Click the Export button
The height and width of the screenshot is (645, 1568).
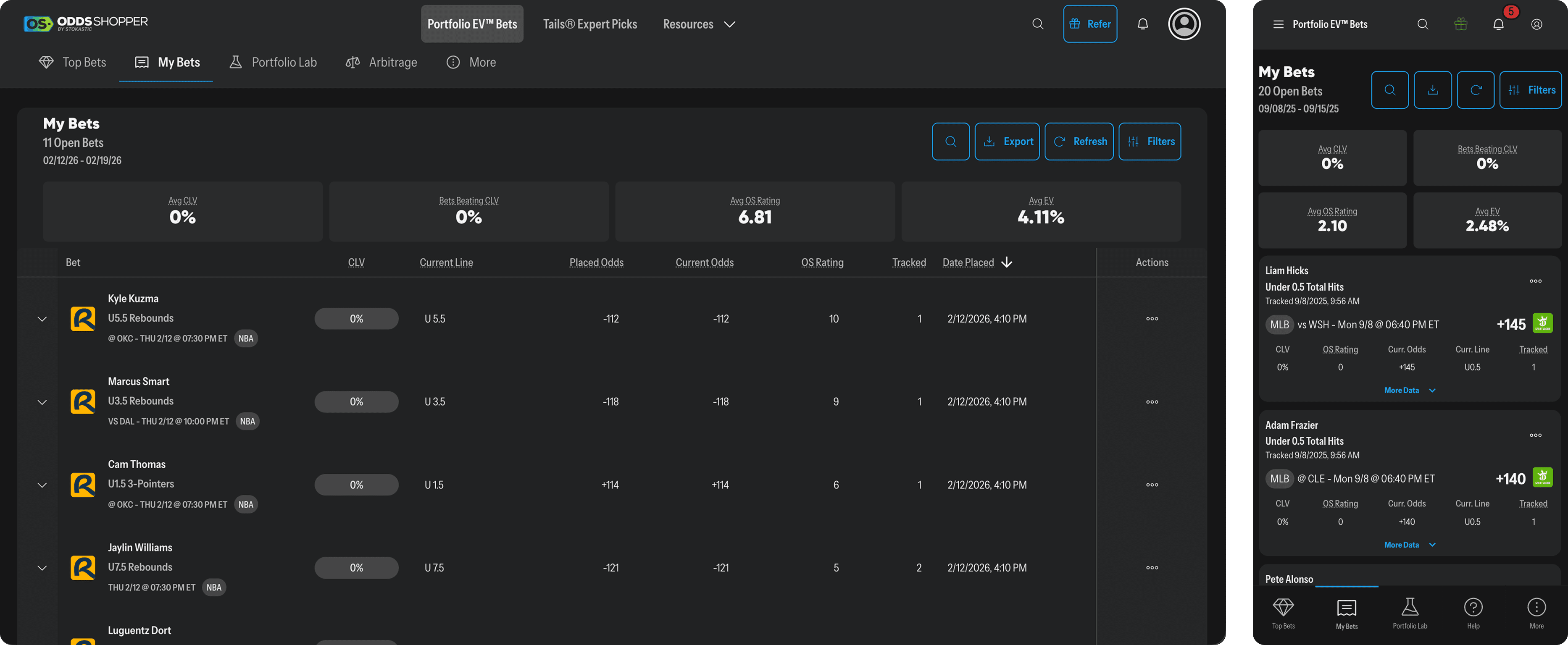[1007, 141]
